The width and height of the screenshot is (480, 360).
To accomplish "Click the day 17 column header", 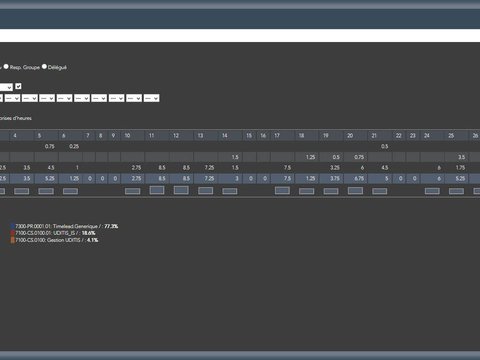I will (283, 135).
